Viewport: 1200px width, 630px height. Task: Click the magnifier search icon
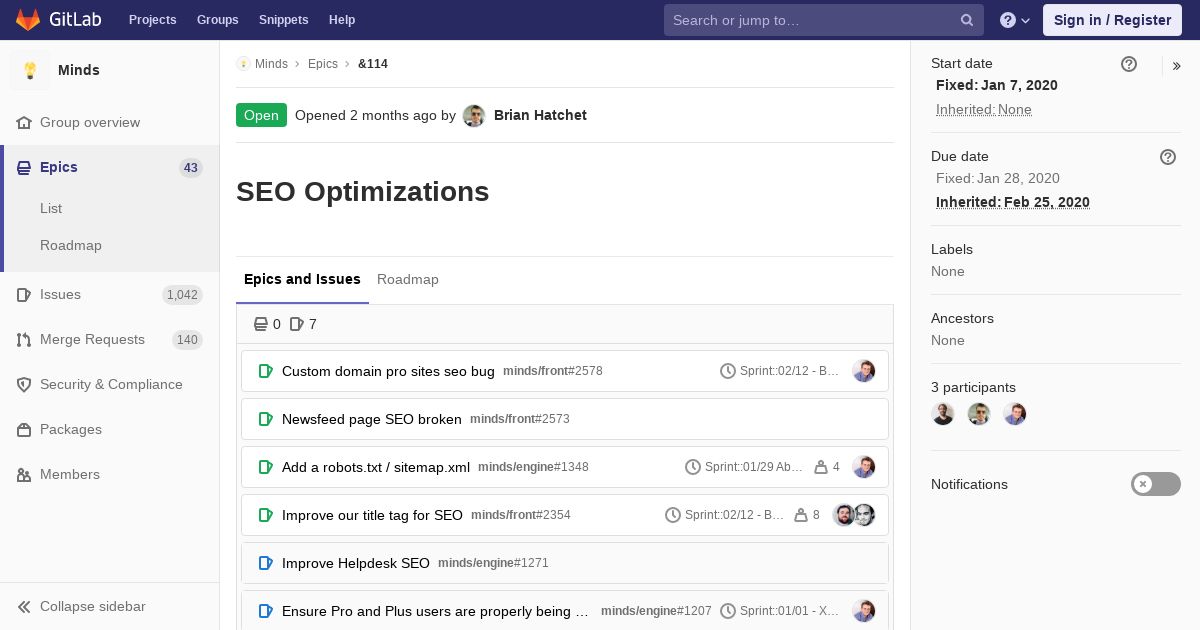967,20
